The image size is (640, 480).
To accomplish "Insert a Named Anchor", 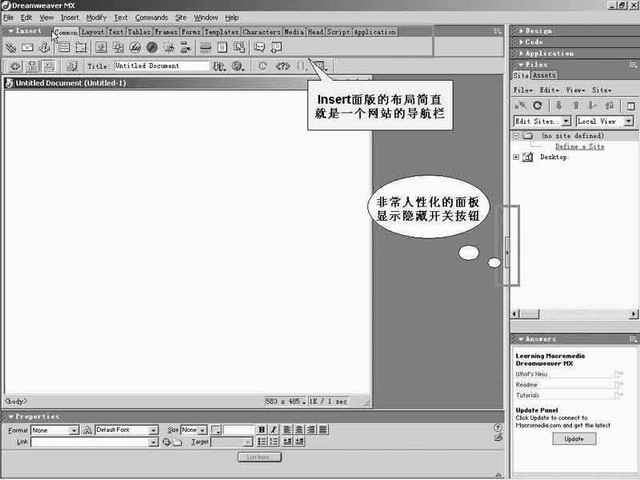I will click(44, 48).
